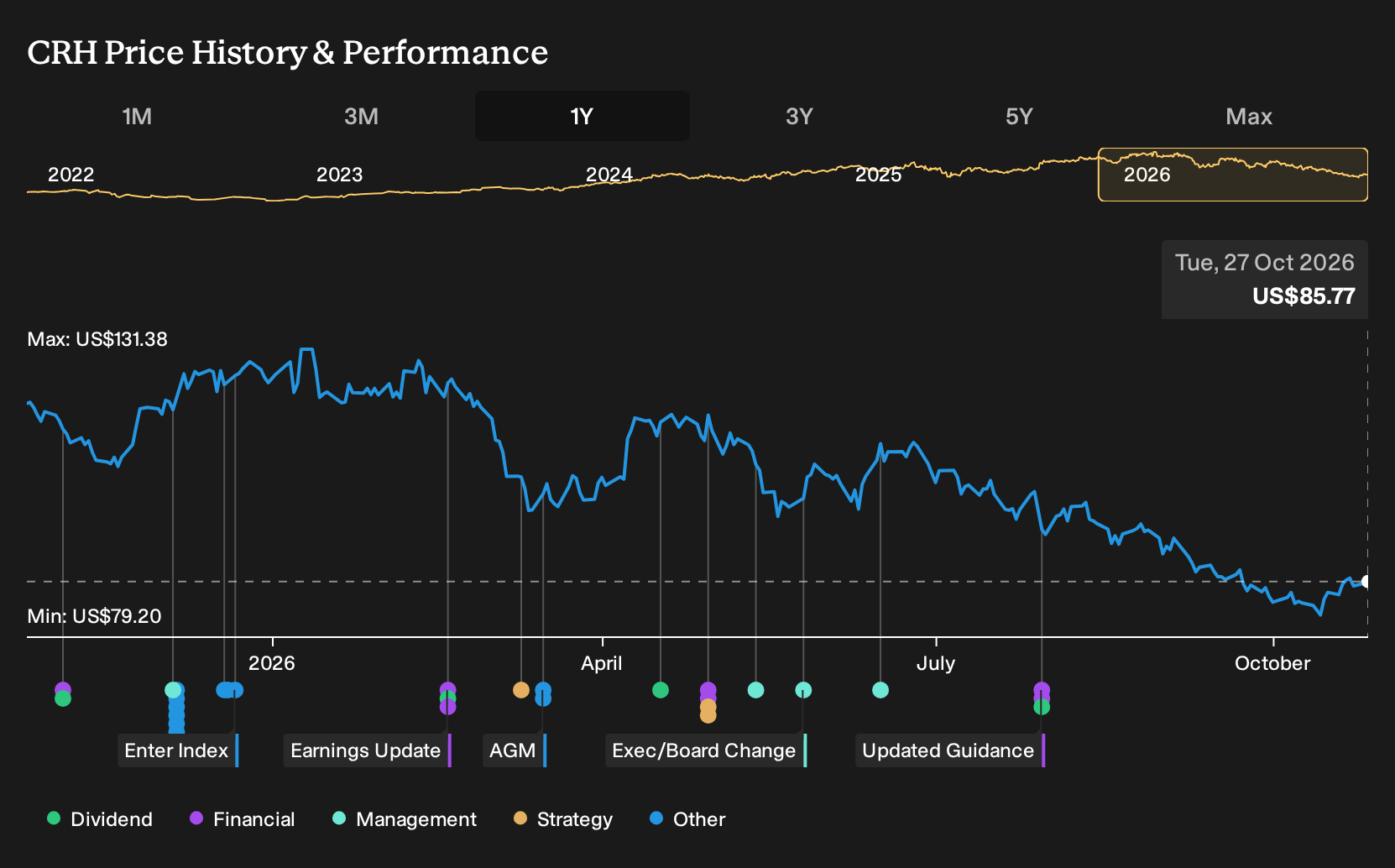The width and height of the screenshot is (1395, 868).
Task: Click the first purple Financial marker at chart start
Action: 63,689
